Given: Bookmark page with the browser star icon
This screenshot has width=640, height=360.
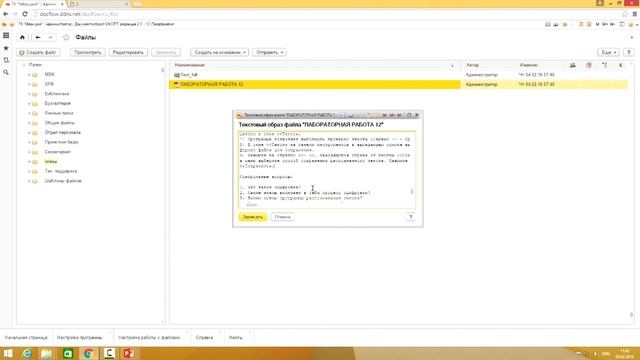Looking at the screenshot, I should (624, 14).
